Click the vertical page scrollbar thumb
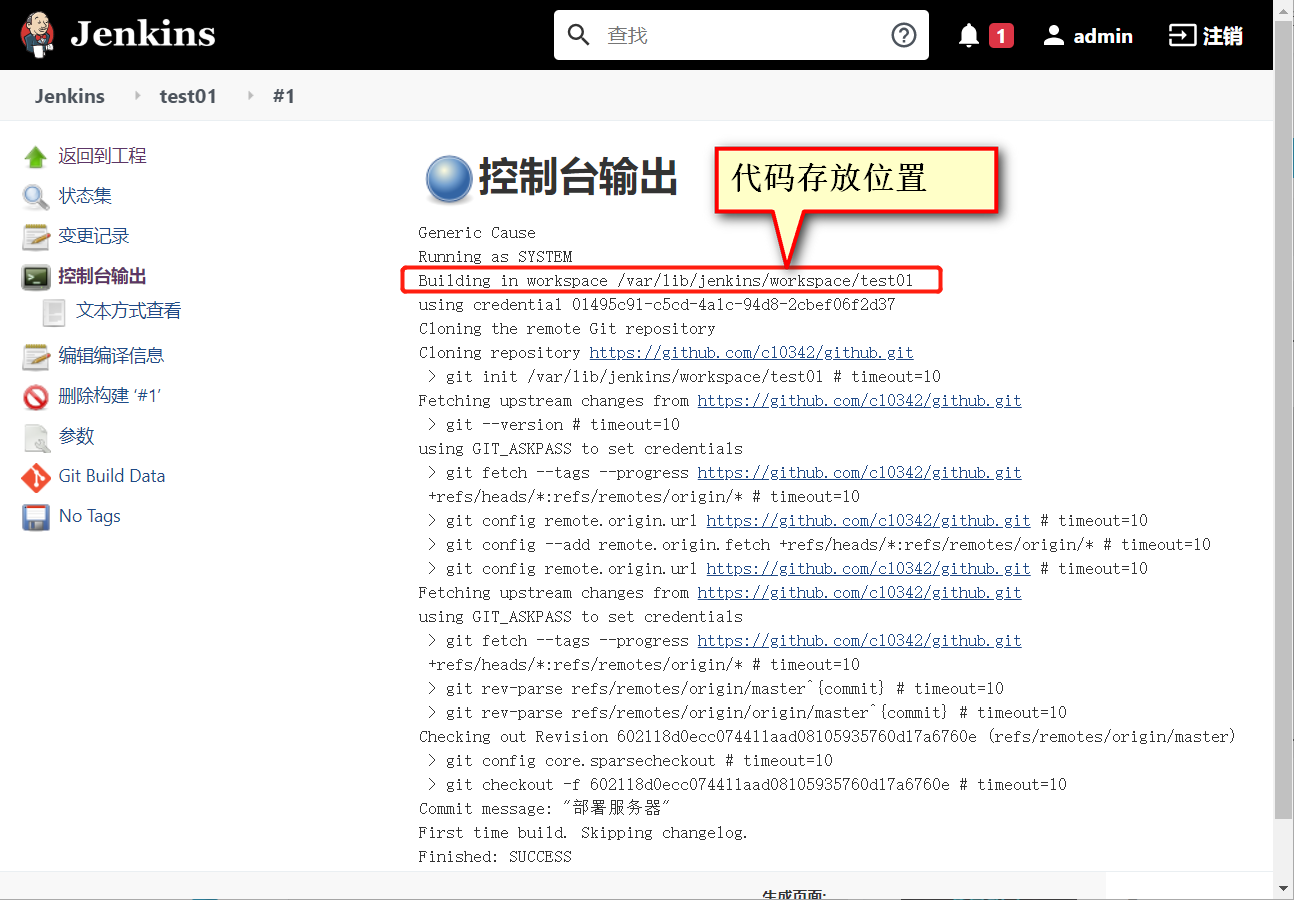 1284,420
